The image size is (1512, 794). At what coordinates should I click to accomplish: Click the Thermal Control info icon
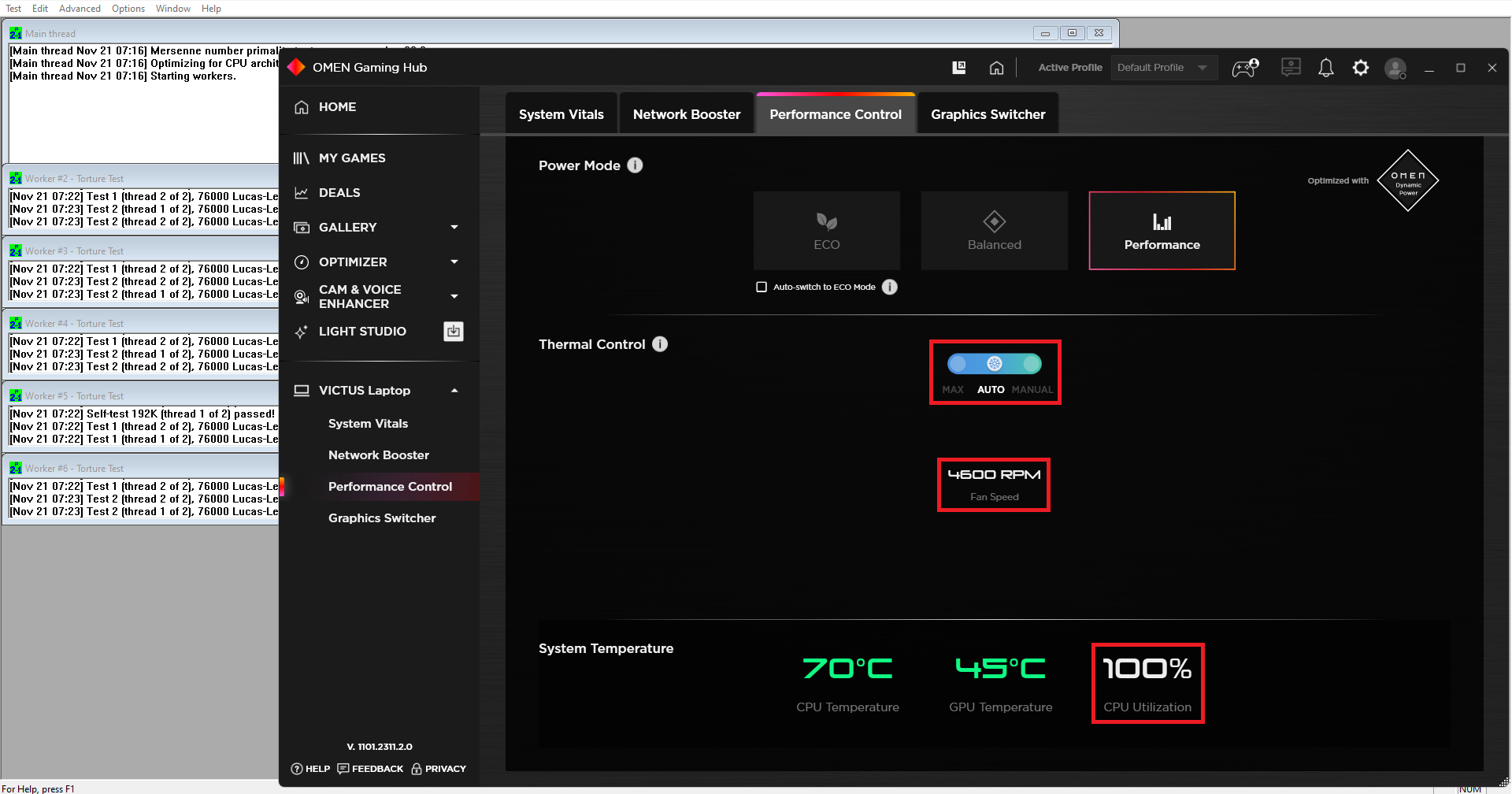point(660,344)
